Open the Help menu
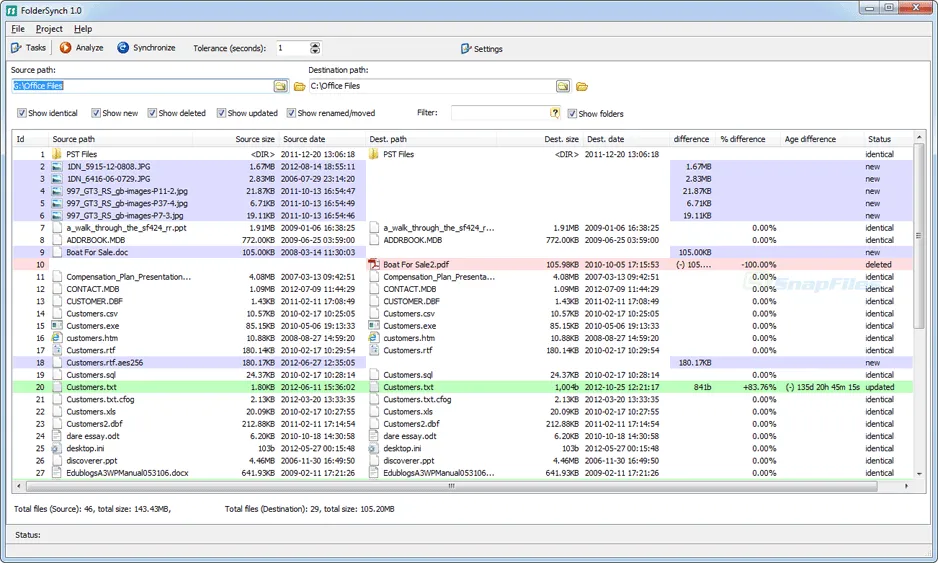The height and width of the screenshot is (563, 938). pos(83,29)
